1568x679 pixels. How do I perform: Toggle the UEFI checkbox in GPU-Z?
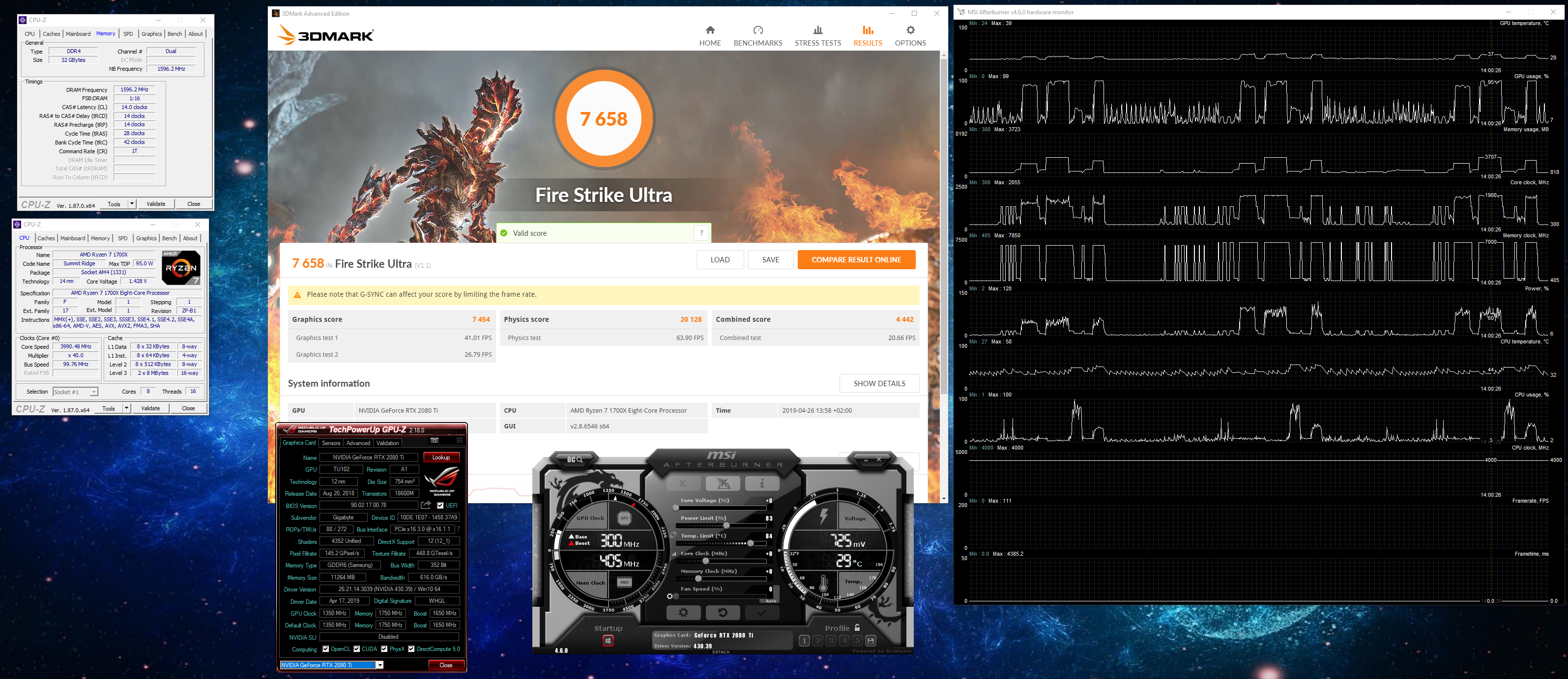point(440,506)
